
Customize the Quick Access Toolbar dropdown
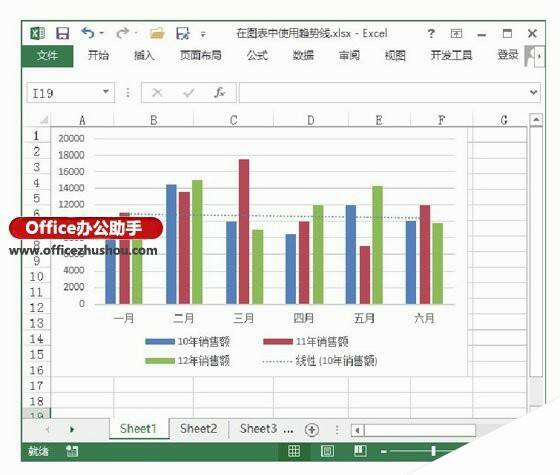pos(203,34)
